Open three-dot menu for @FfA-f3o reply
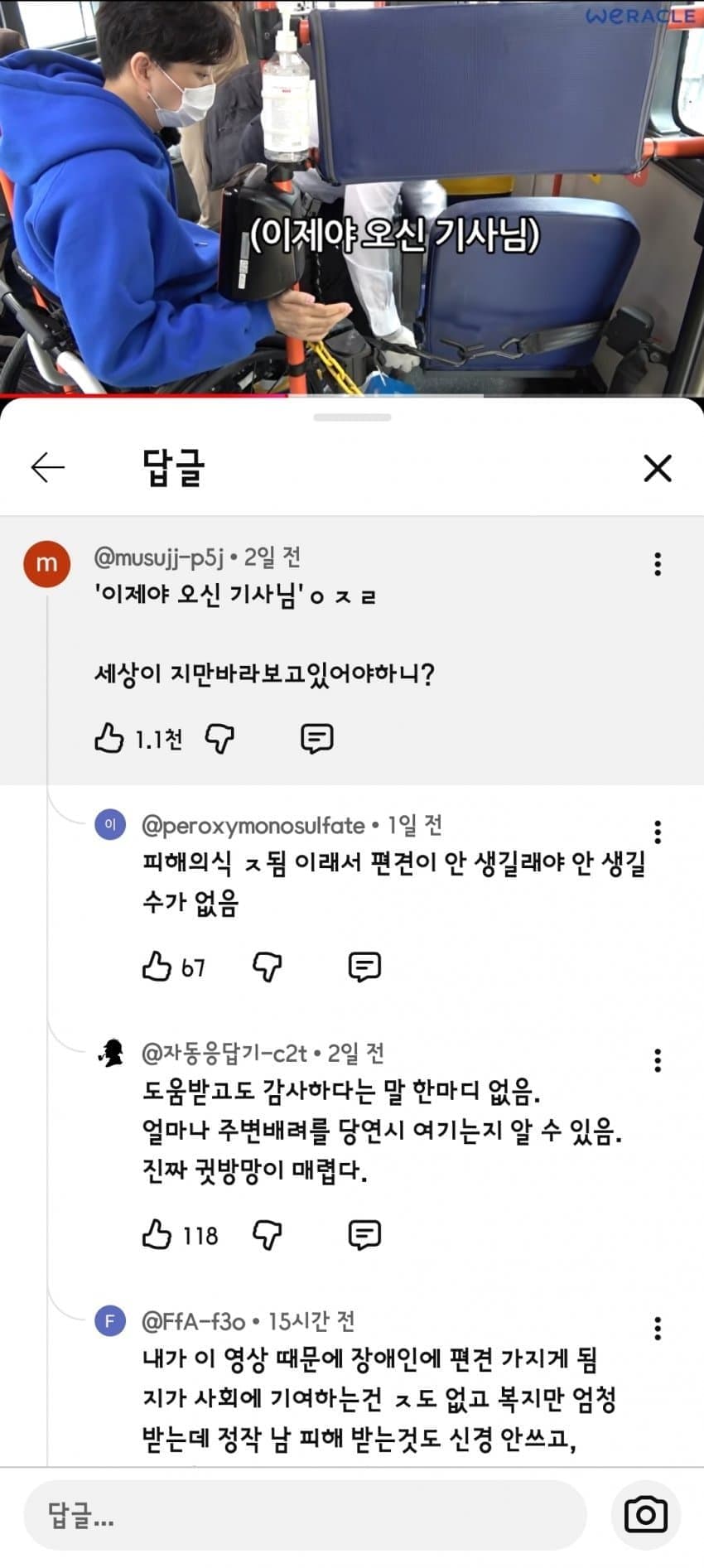Screen dimensions: 704x1568 pos(658,1328)
